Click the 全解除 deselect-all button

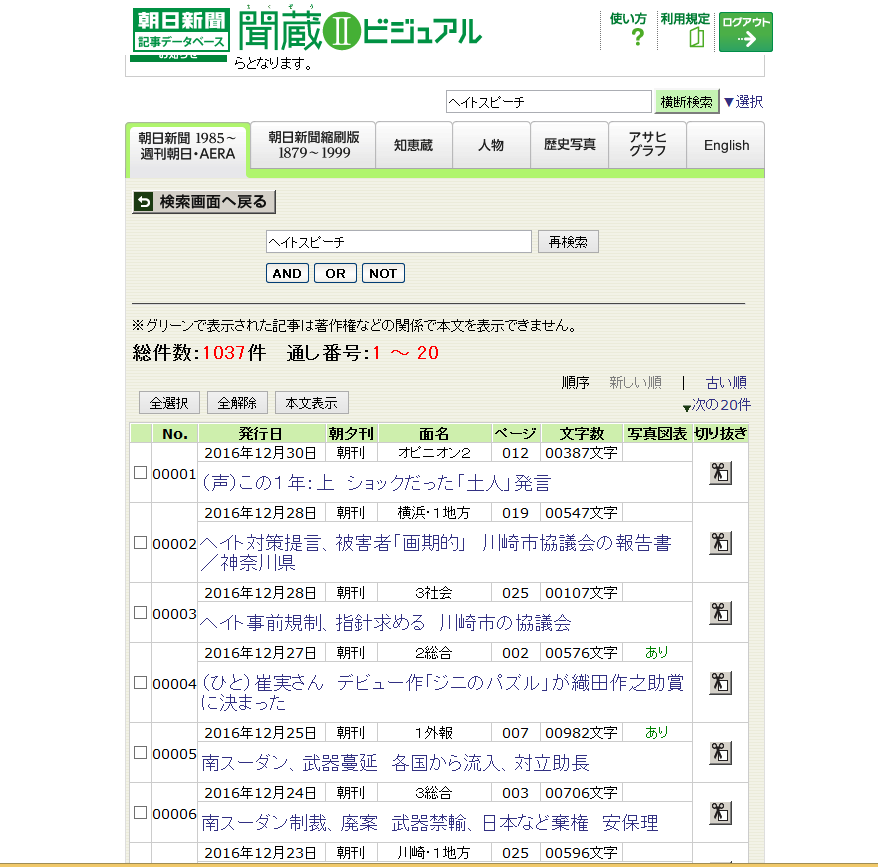pos(237,403)
